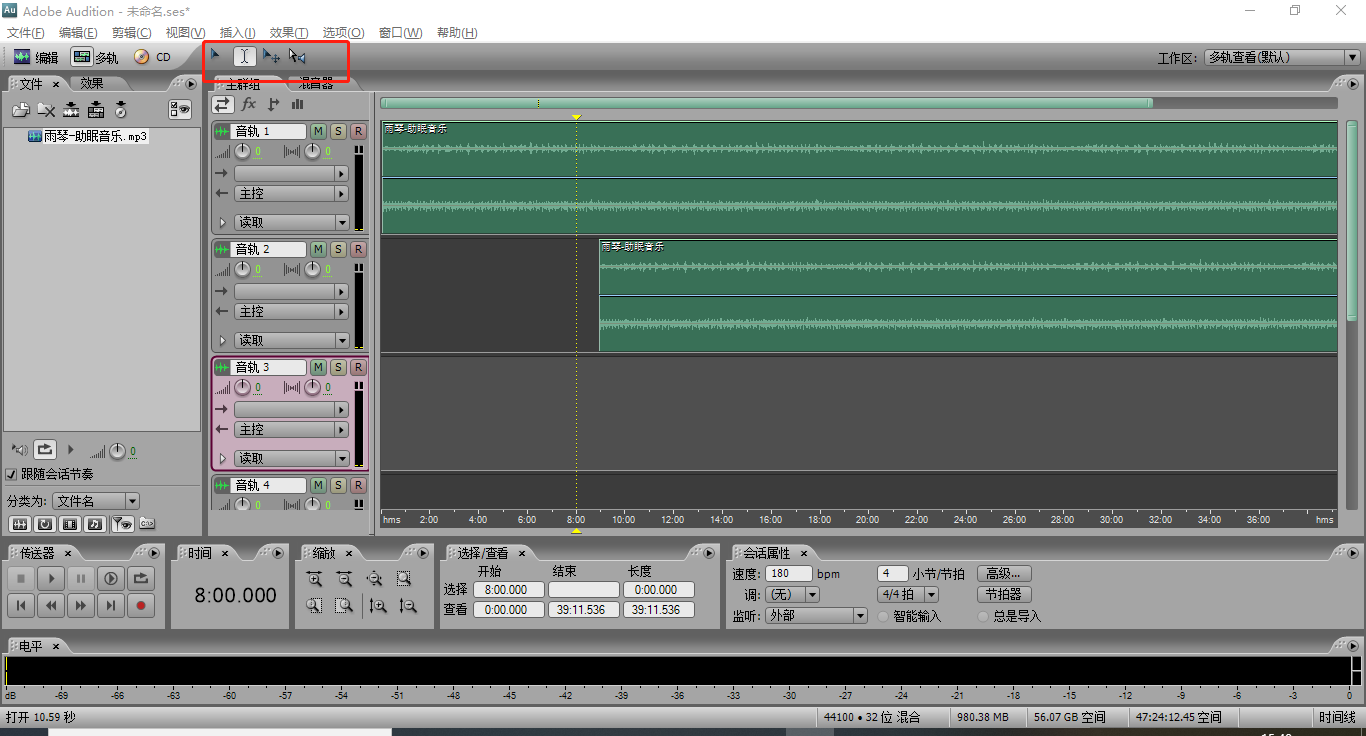Select the Time Selection cursor tool
Viewport: 1366px width, 736px height.
point(245,57)
